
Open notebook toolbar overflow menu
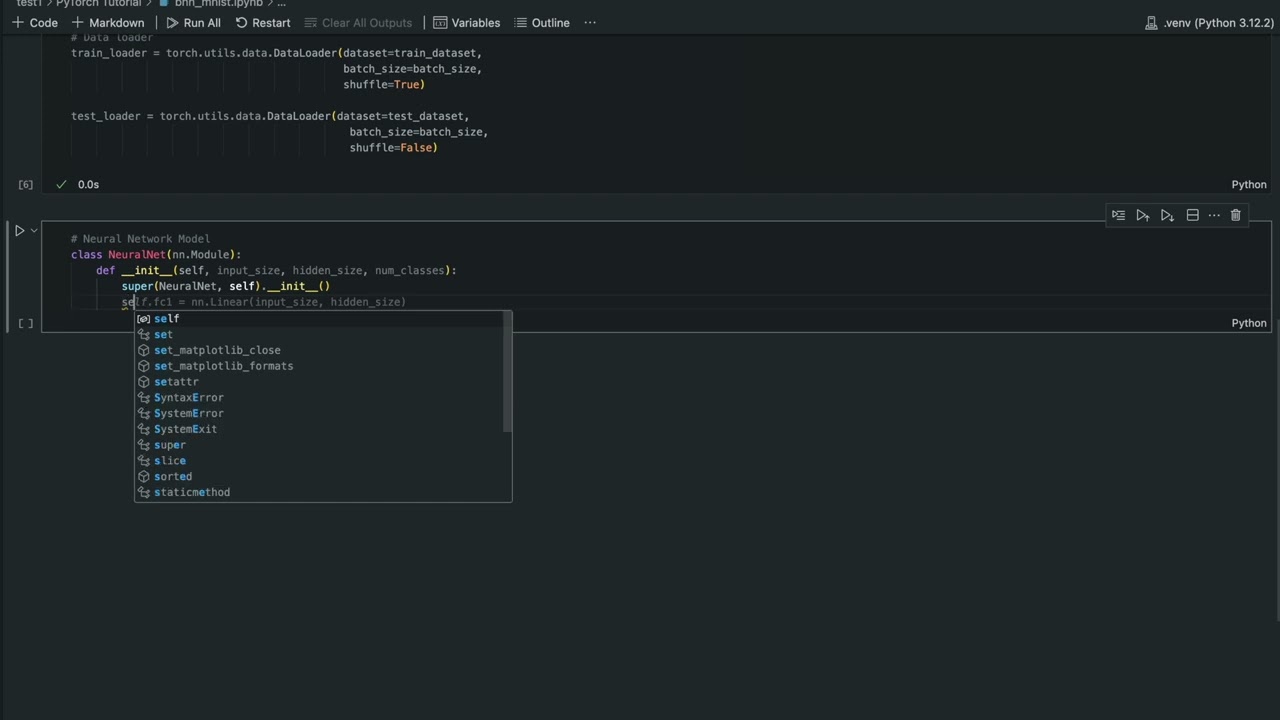click(590, 22)
